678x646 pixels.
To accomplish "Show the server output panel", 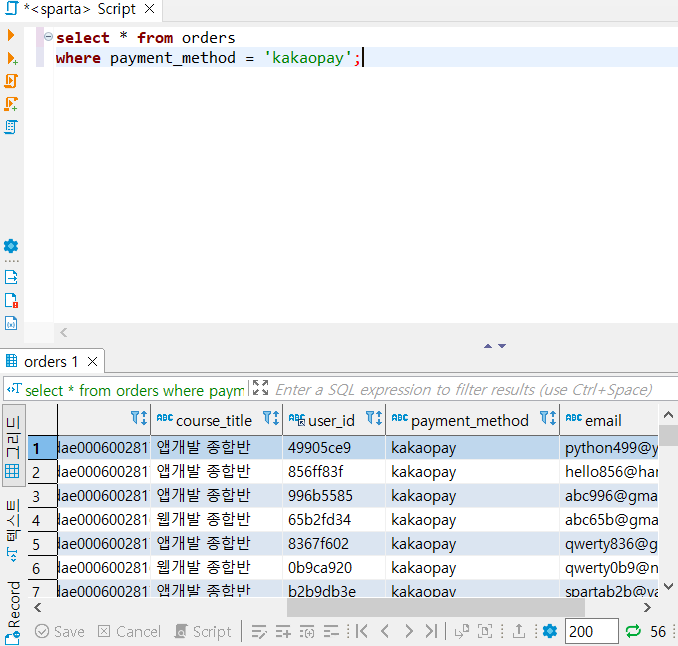I will coord(11,277).
